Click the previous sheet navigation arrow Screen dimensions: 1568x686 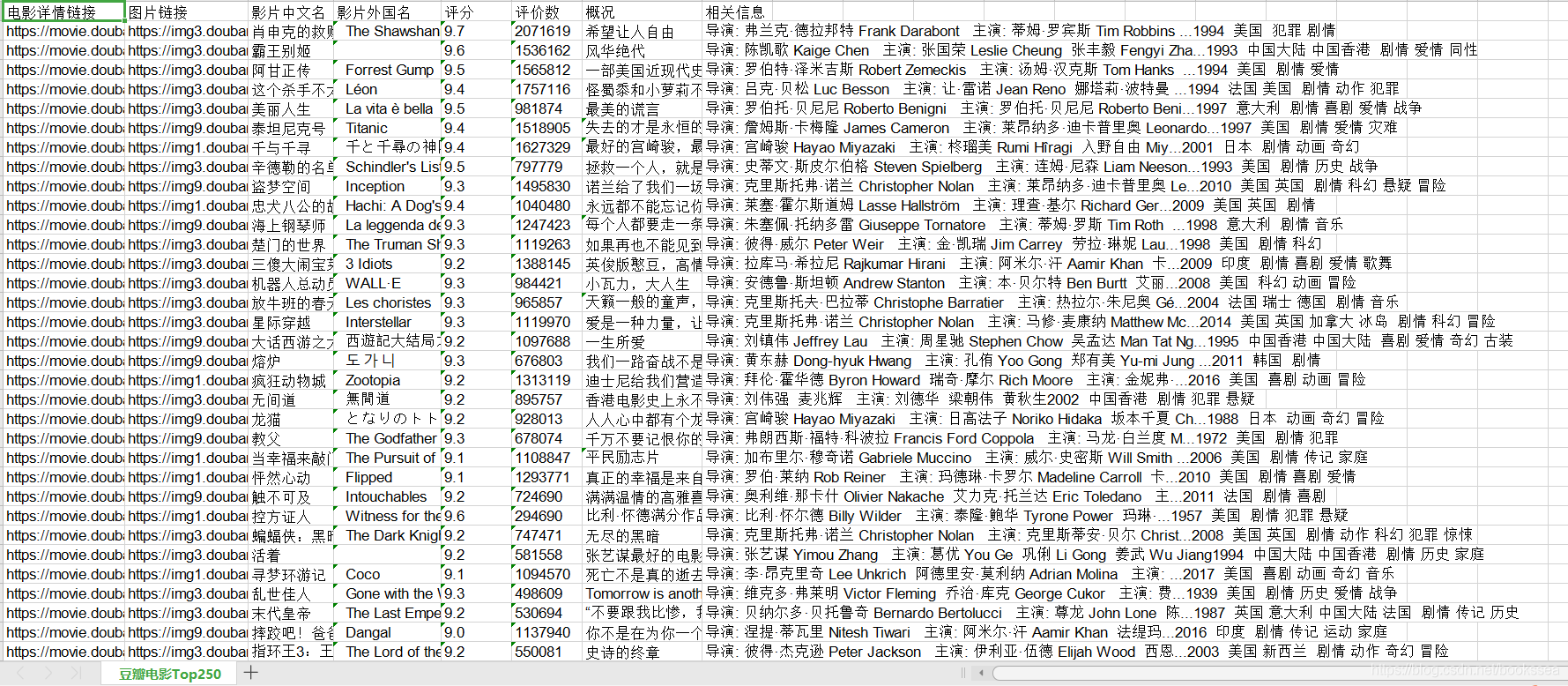pyautogui.click(x=22, y=673)
